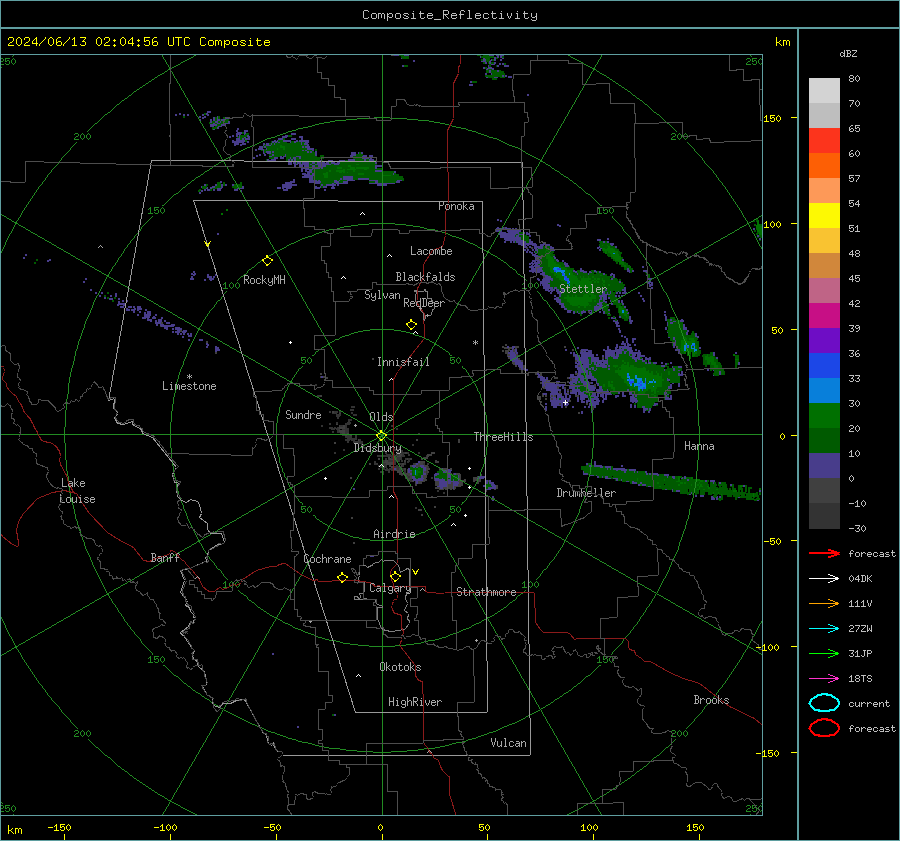Click the Limestone label
This screenshot has height=841, width=900.
click(x=189, y=386)
